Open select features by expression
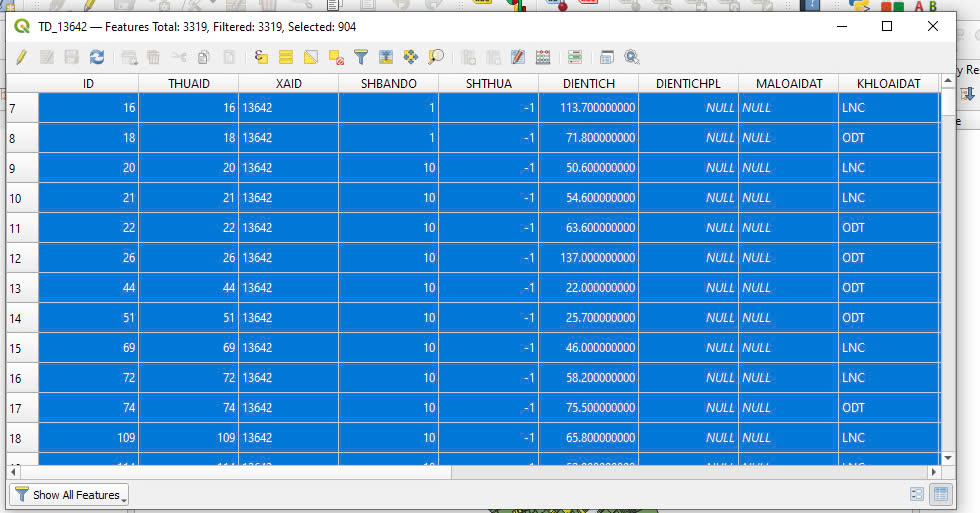The width and height of the screenshot is (980, 513). [x=262, y=58]
